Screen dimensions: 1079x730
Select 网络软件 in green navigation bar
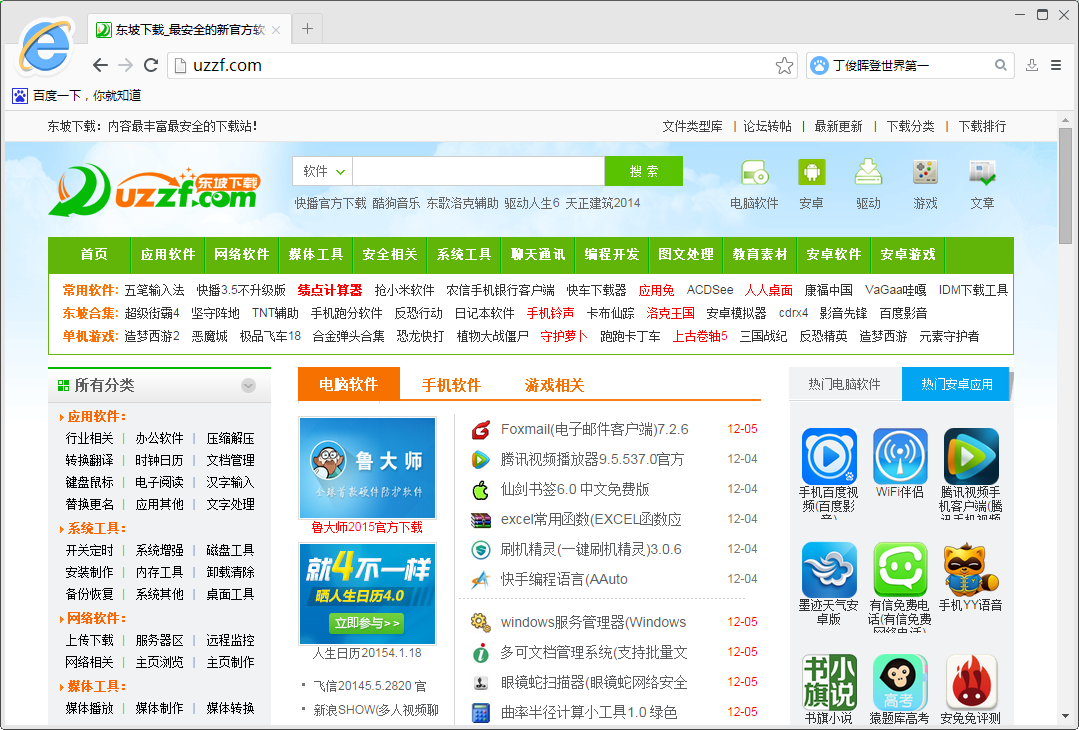click(x=242, y=255)
